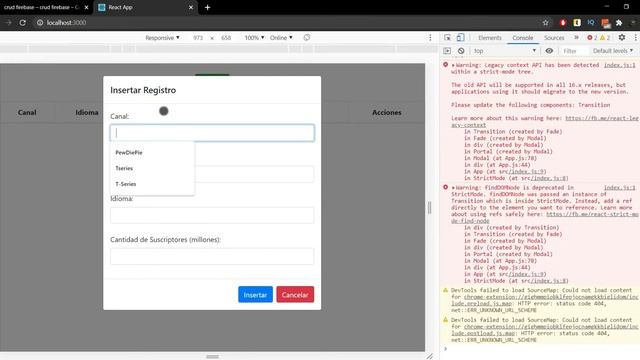Clear the console
This screenshot has width=640, height=360.
click(461, 51)
